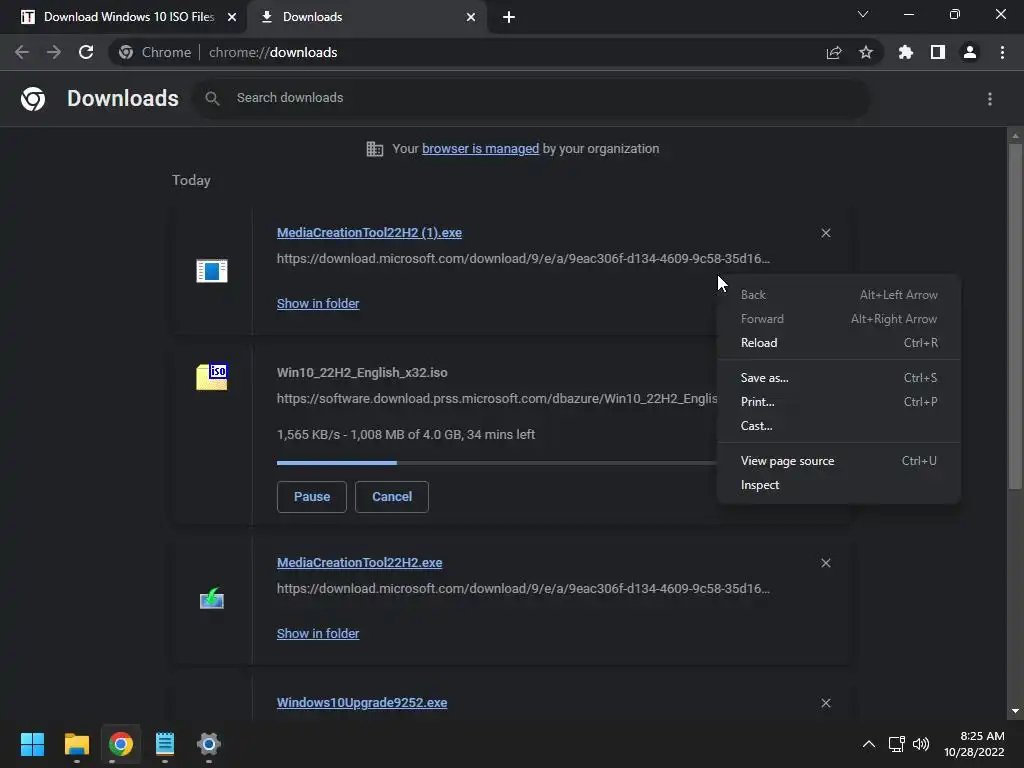The image size is (1024, 768).
Task: Remove Windows10Upgrade9252.exe from the list
Action: tap(825, 703)
